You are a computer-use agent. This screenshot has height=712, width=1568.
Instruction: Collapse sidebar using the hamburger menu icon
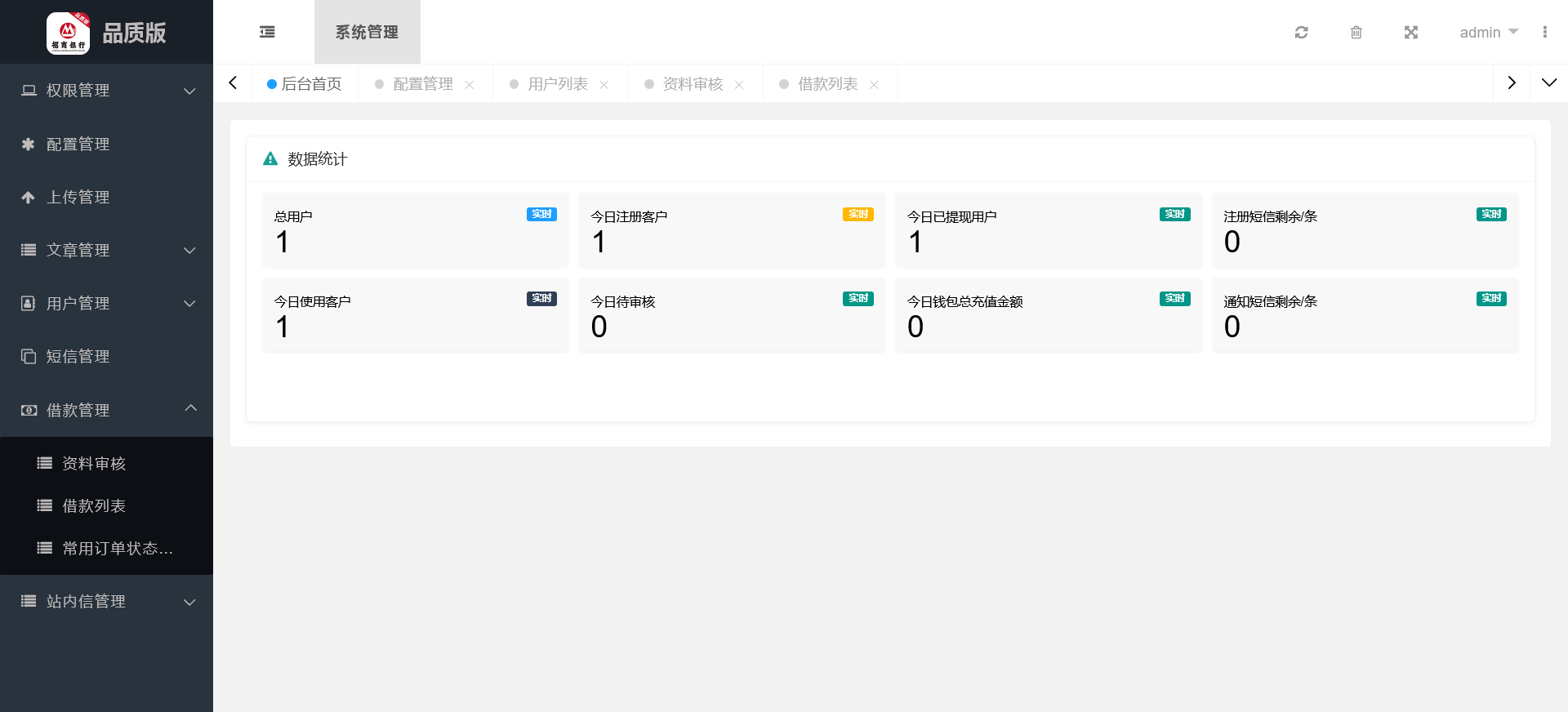click(x=267, y=33)
